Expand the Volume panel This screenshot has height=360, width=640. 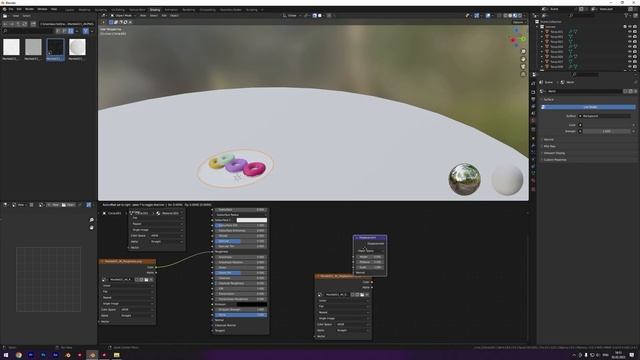549,140
